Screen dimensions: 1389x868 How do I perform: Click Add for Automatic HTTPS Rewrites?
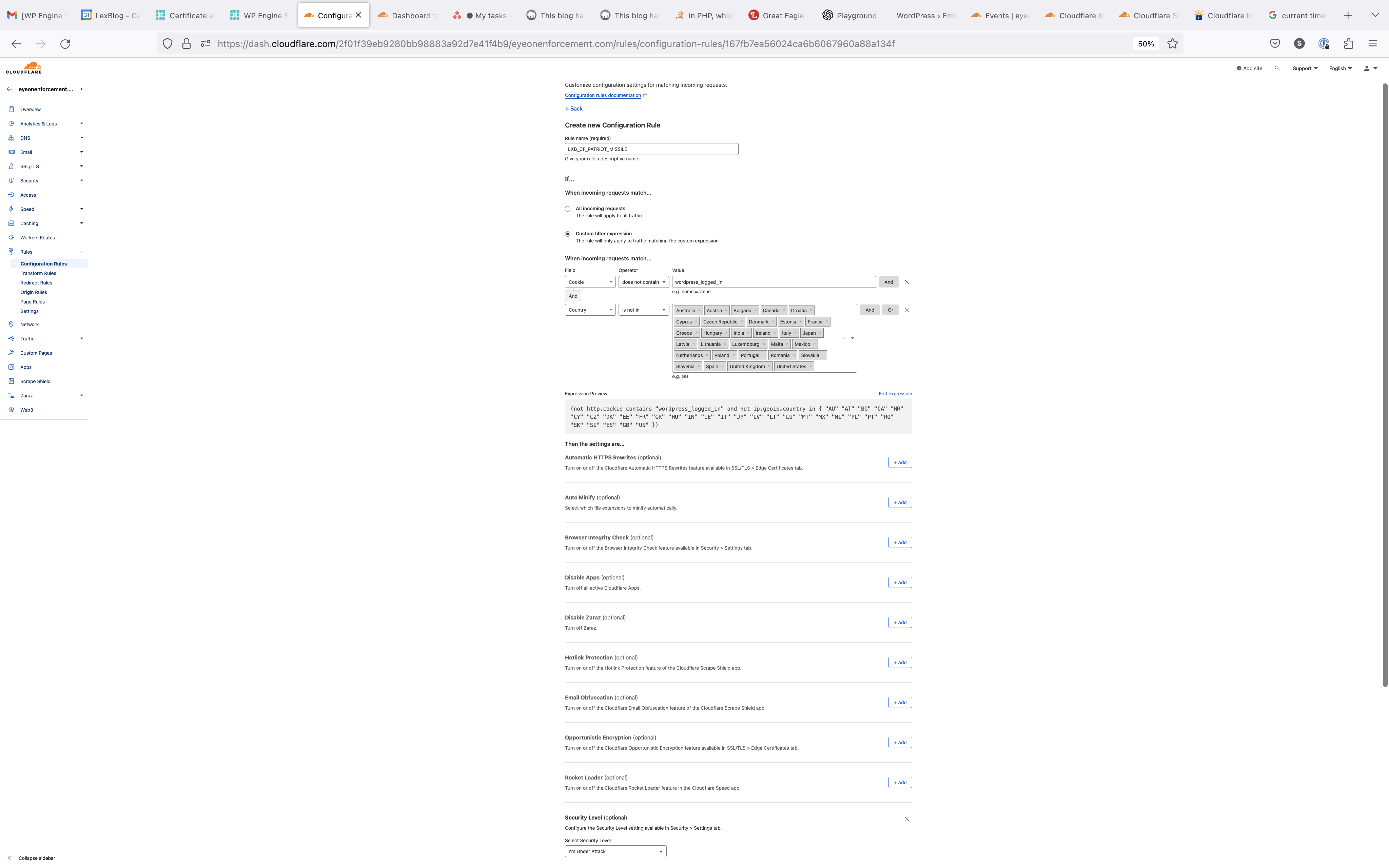pos(900,463)
